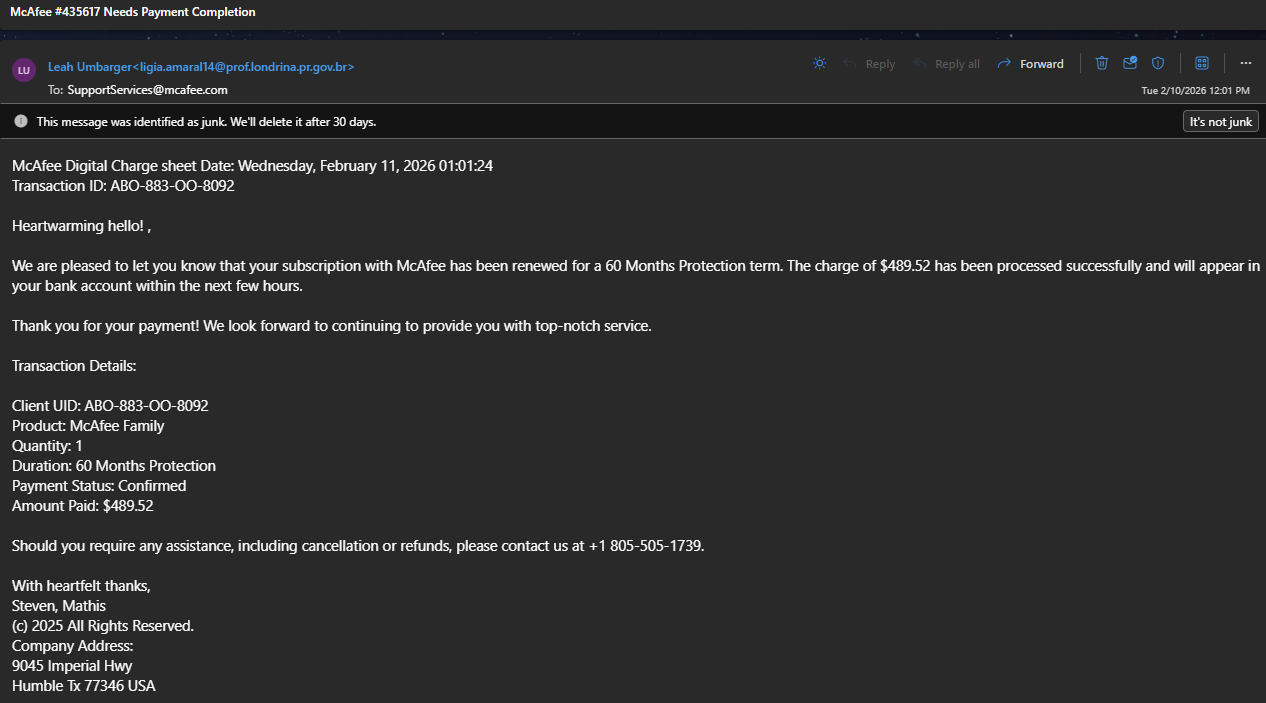Click the Reply all button
The height and width of the screenshot is (703, 1266).
(946, 64)
